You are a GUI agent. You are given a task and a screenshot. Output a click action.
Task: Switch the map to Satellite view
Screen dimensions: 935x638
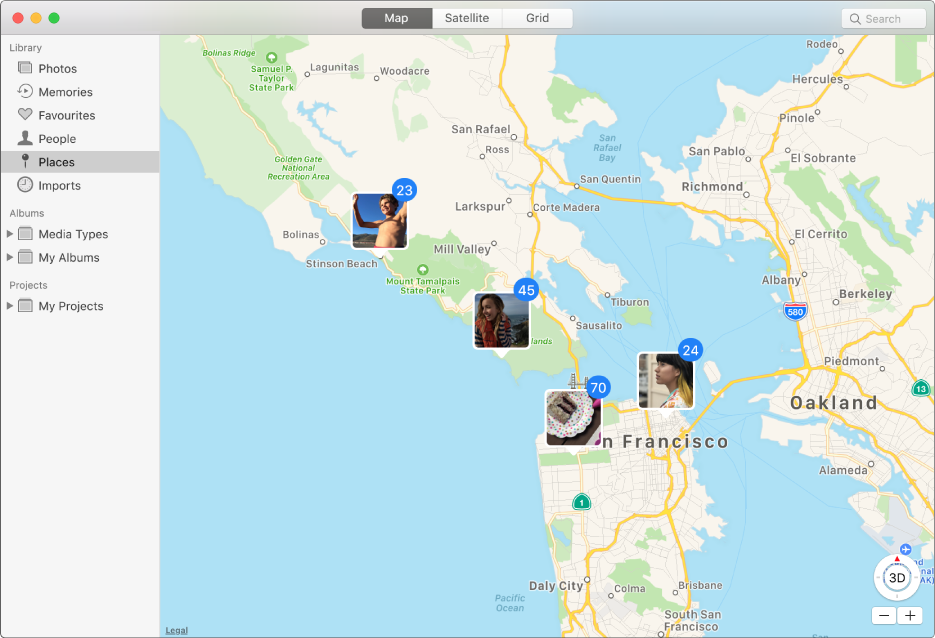pos(466,18)
